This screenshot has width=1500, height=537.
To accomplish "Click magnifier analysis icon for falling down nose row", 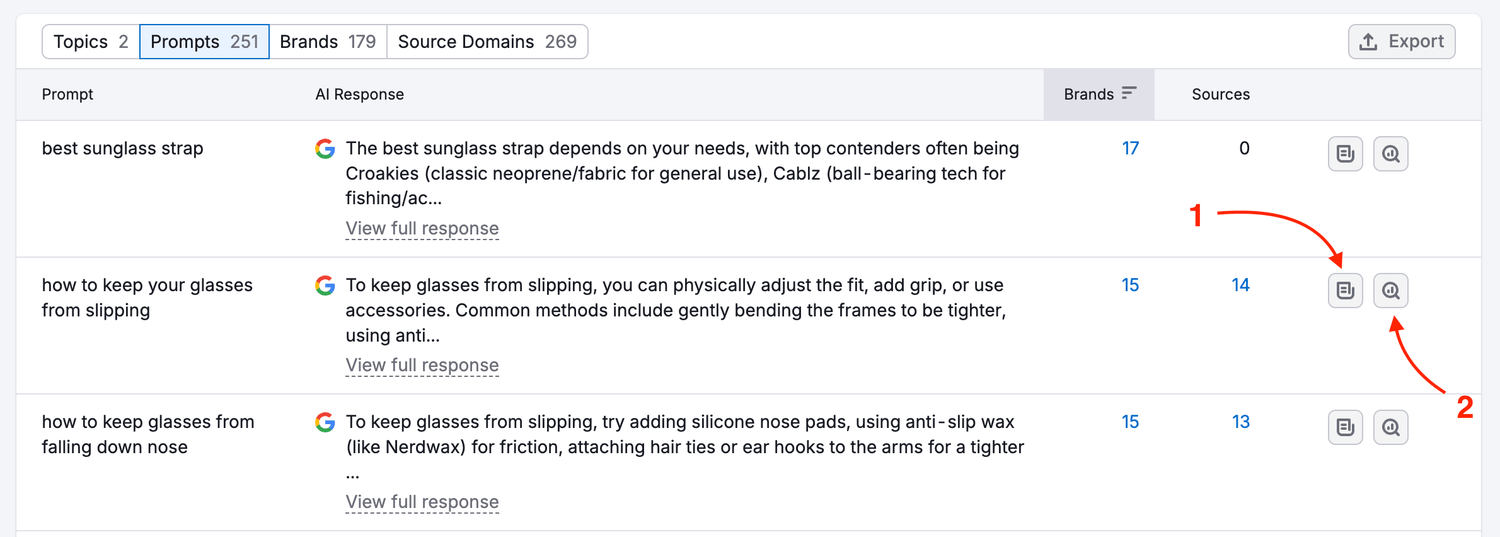I will tap(1390, 427).
